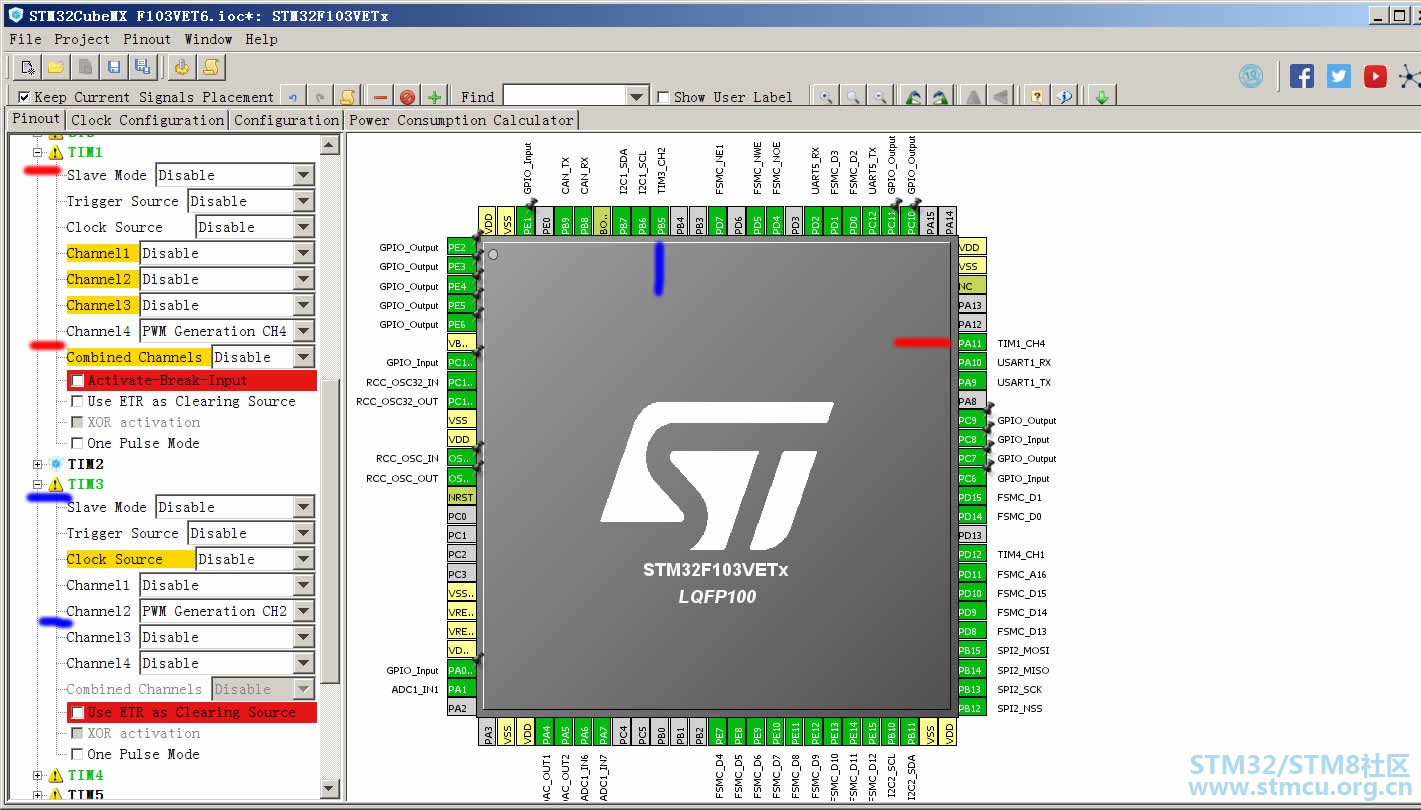Open the Window menu
The width and height of the screenshot is (1421, 810).
(208, 39)
